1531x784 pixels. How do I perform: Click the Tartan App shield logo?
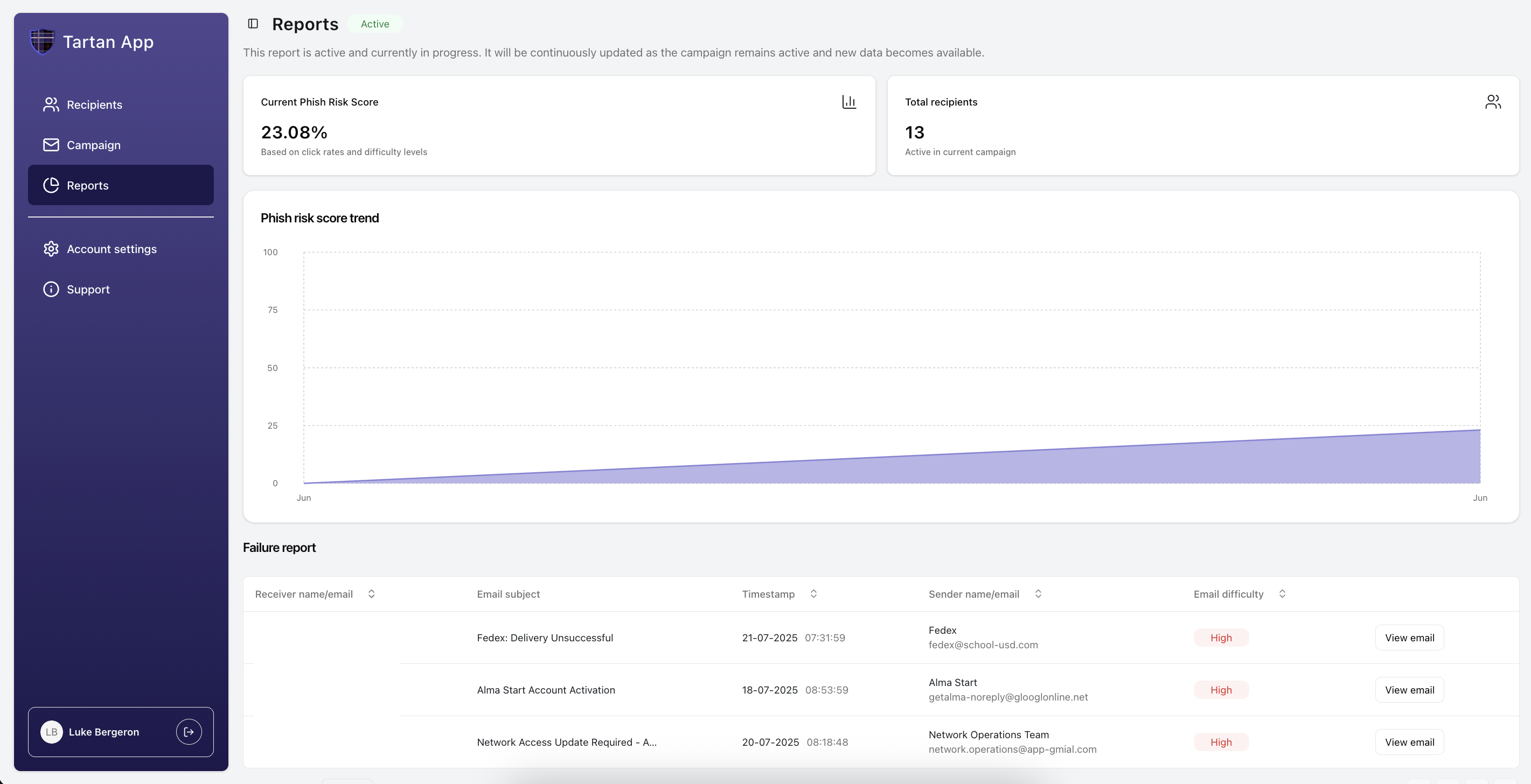click(x=42, y=41)
